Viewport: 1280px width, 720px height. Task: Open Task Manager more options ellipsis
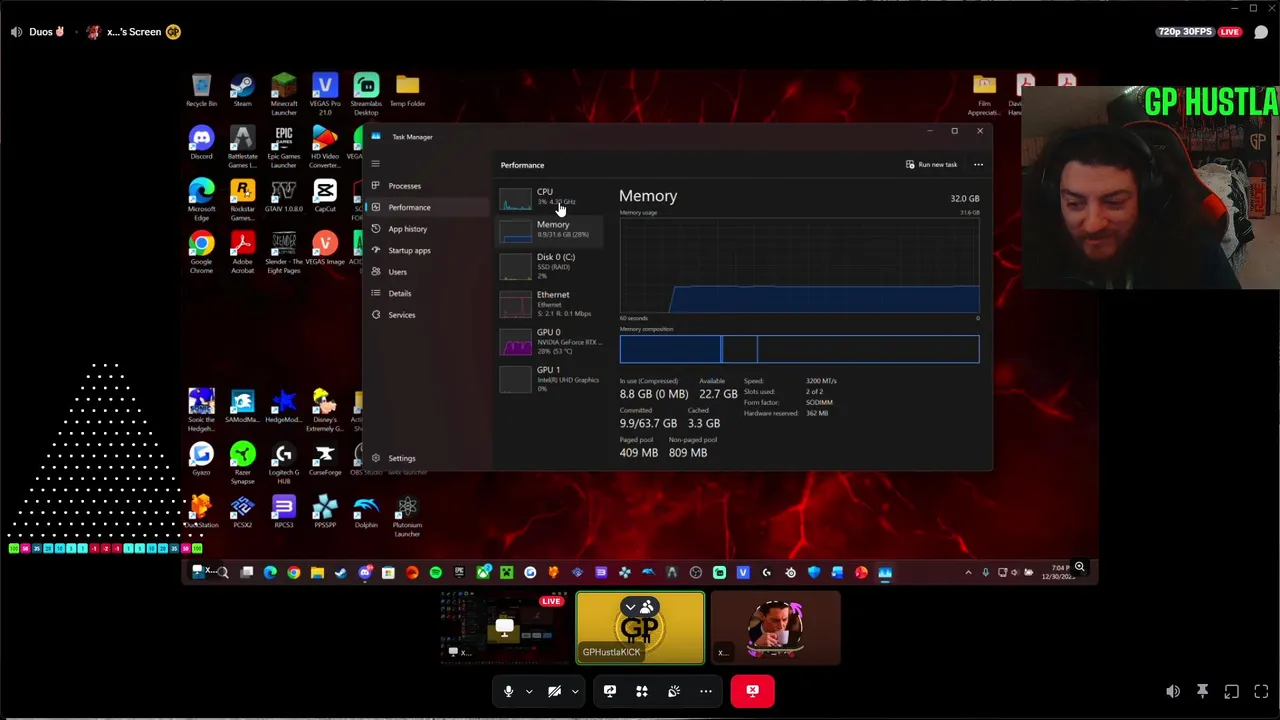[x=978, y=164]
